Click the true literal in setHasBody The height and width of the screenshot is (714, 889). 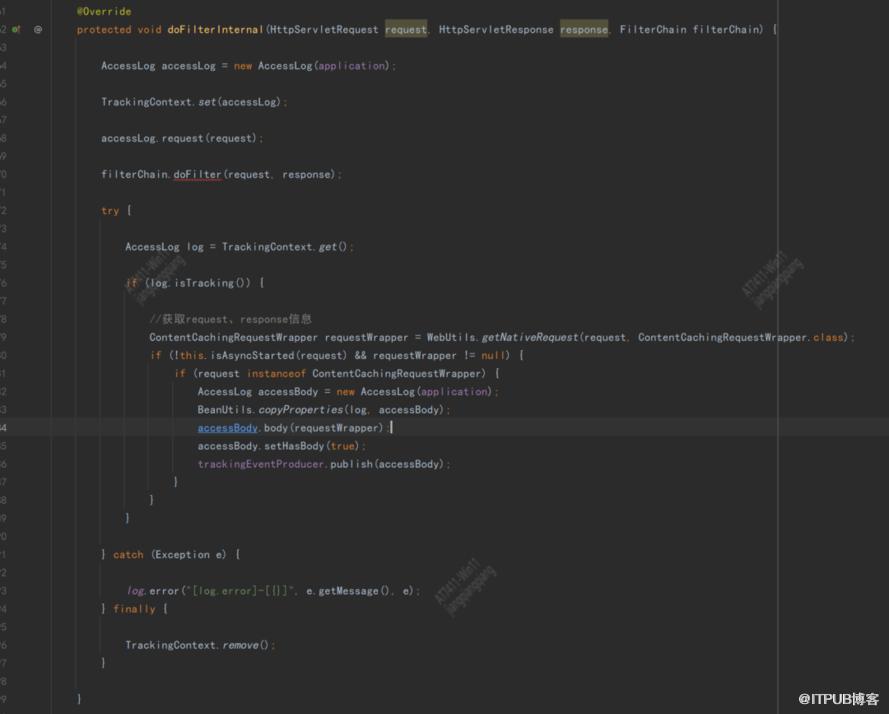point(343,446)
